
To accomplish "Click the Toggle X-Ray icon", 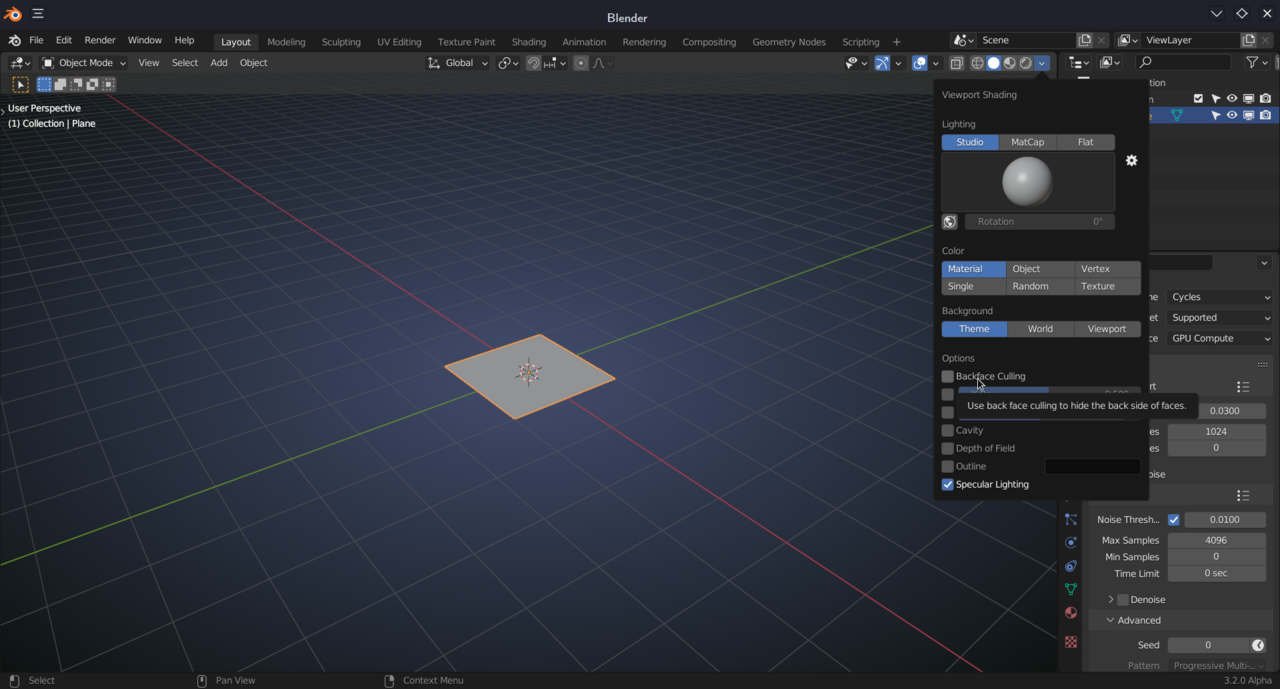I will pyautogui.click(x=956, y=63).
